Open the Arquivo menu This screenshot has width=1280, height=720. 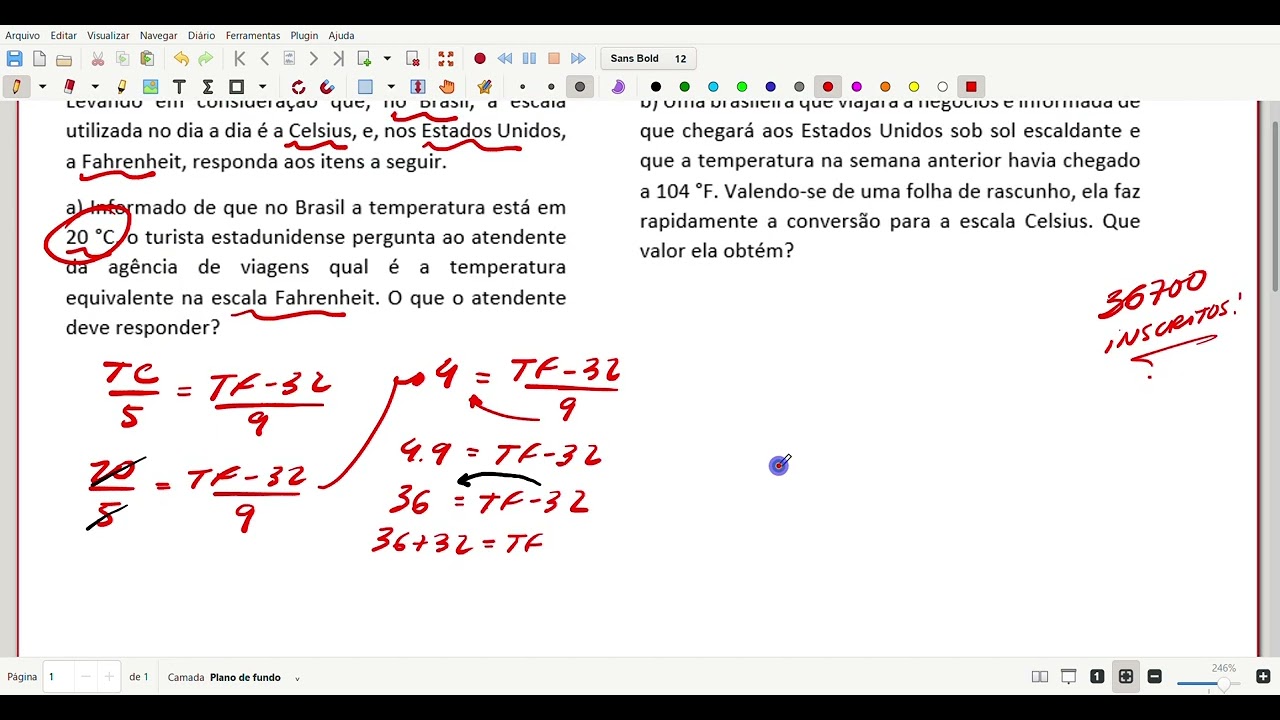[23, 35]
